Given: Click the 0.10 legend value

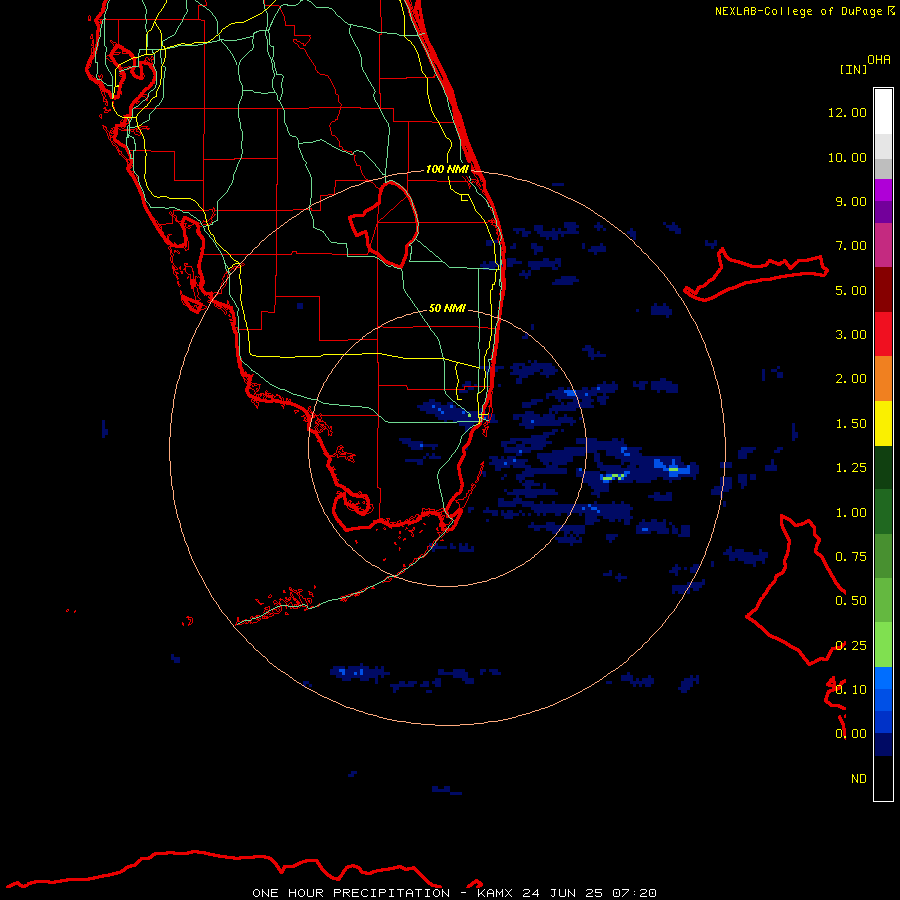Looking at the screenshot, I should point(851,690).
